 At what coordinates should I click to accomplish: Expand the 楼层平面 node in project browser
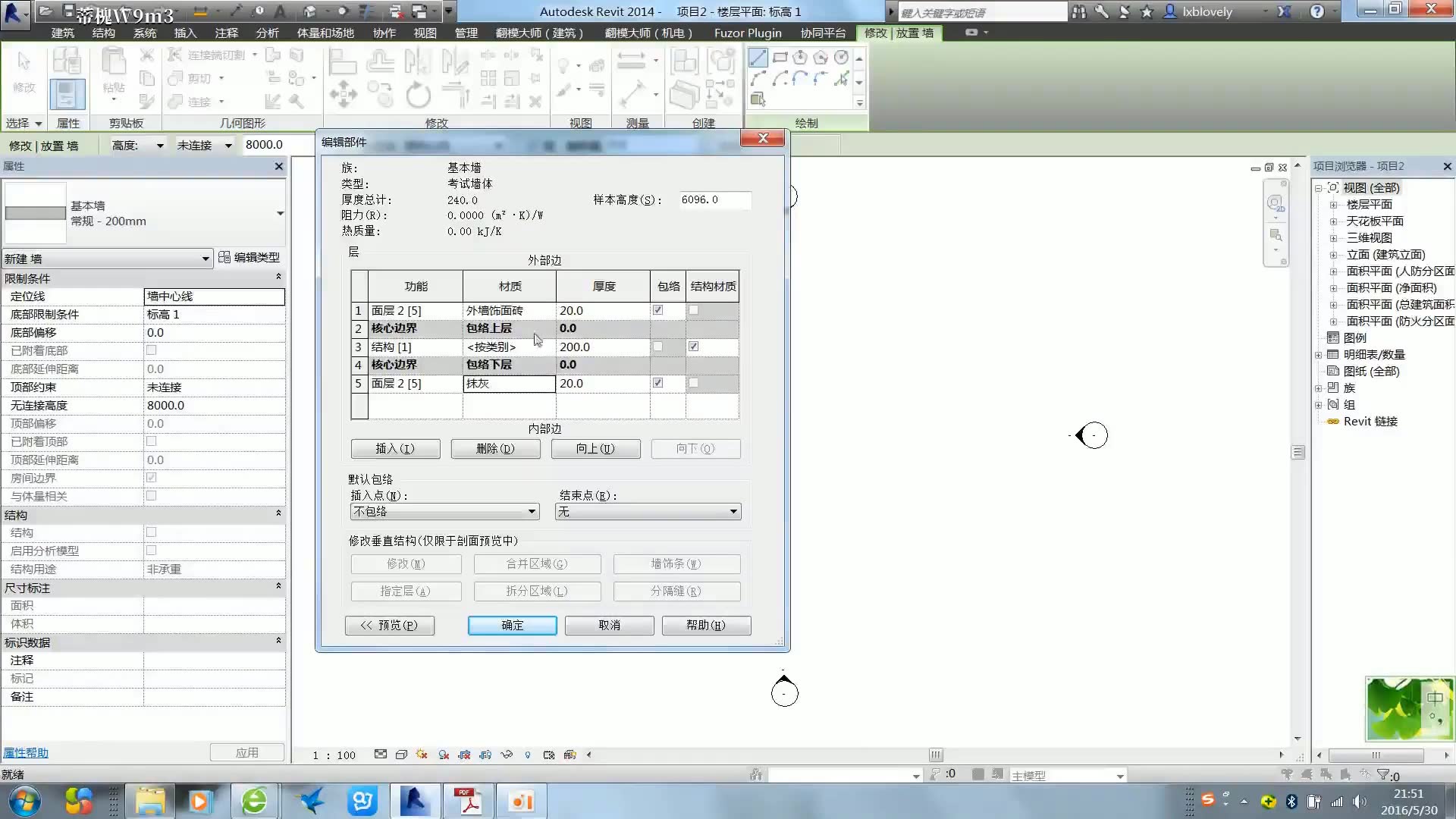(1334, 204)
